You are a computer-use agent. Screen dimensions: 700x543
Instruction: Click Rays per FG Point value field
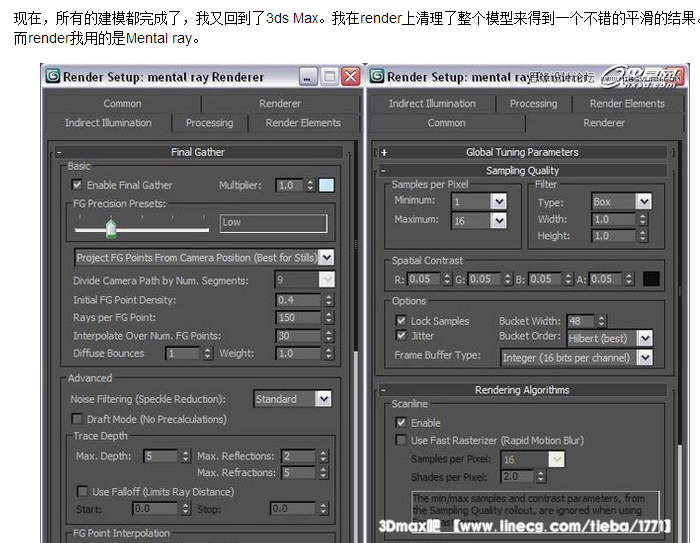coord(298,317)
